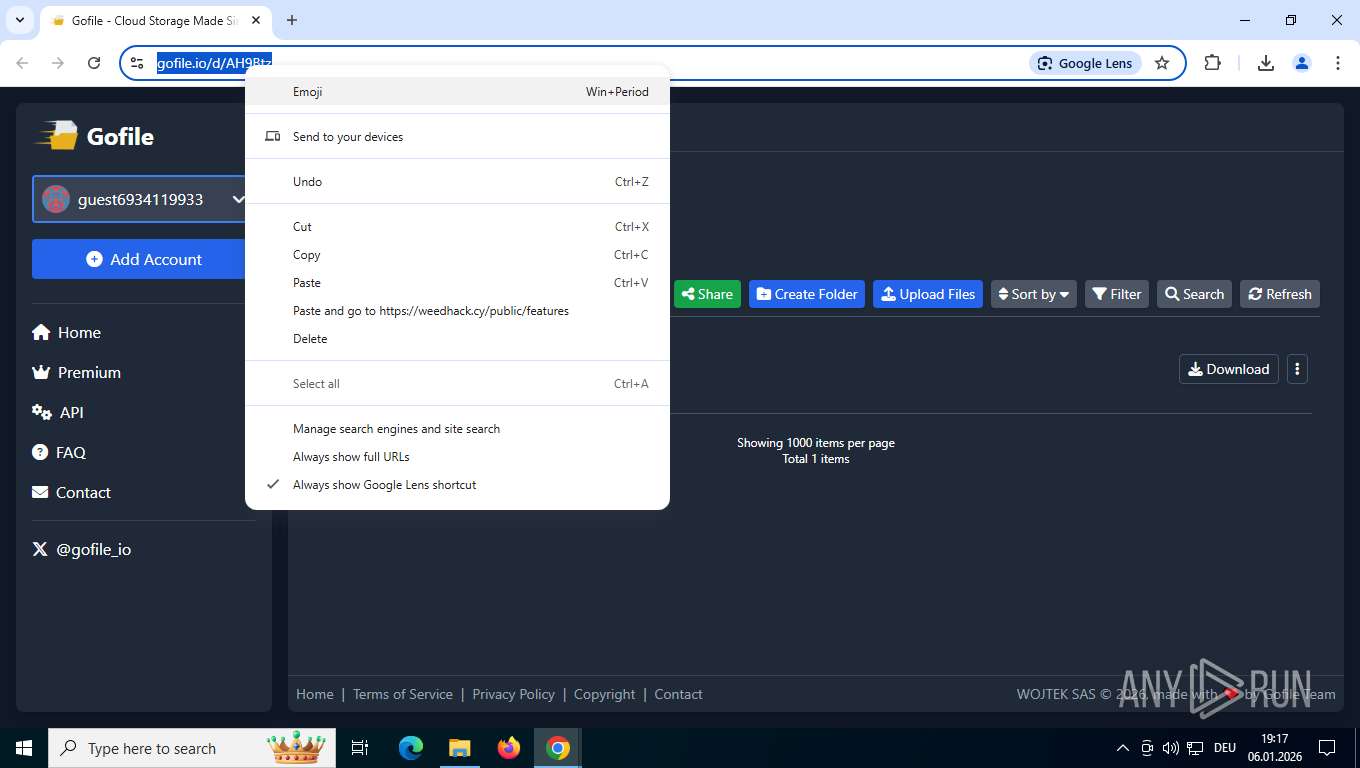
Task: Launch Firefox from taskbar
Action: (509, 748)
